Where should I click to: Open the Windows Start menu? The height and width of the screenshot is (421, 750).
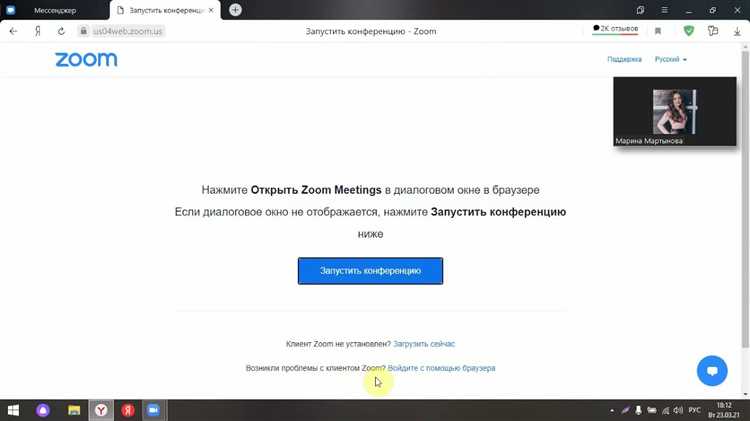point(13,410)
